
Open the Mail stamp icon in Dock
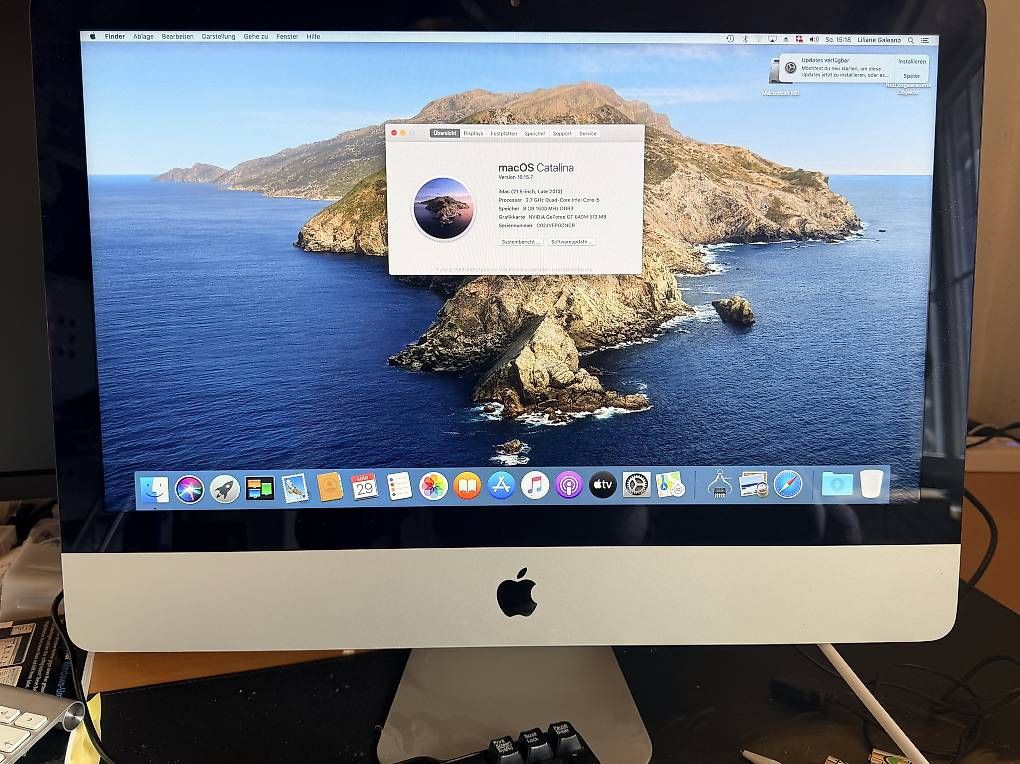295,488
